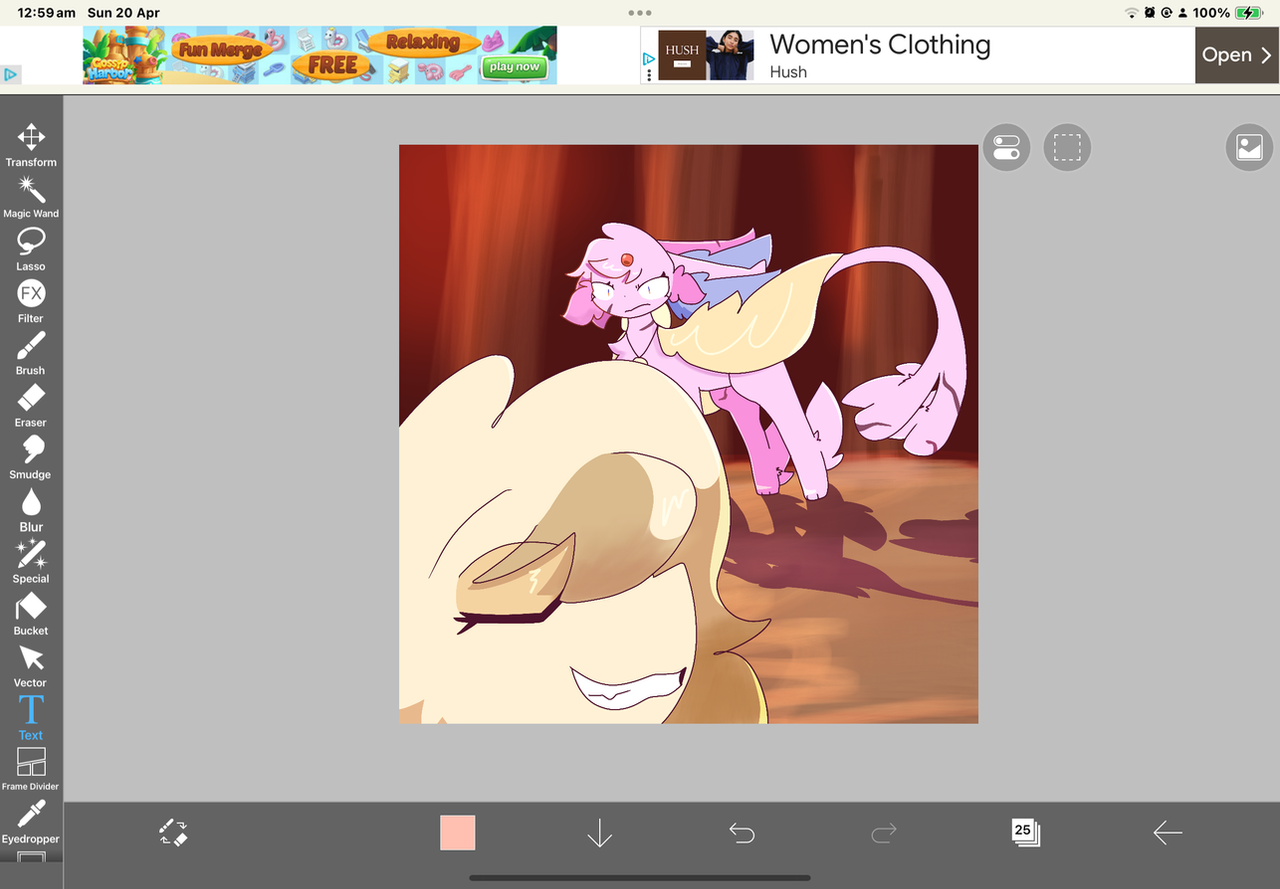Image resolution: width=1280 pixels, height=889 pixels.
Task: Click the Hush model thumbnail image
Action: pos(730,55)
